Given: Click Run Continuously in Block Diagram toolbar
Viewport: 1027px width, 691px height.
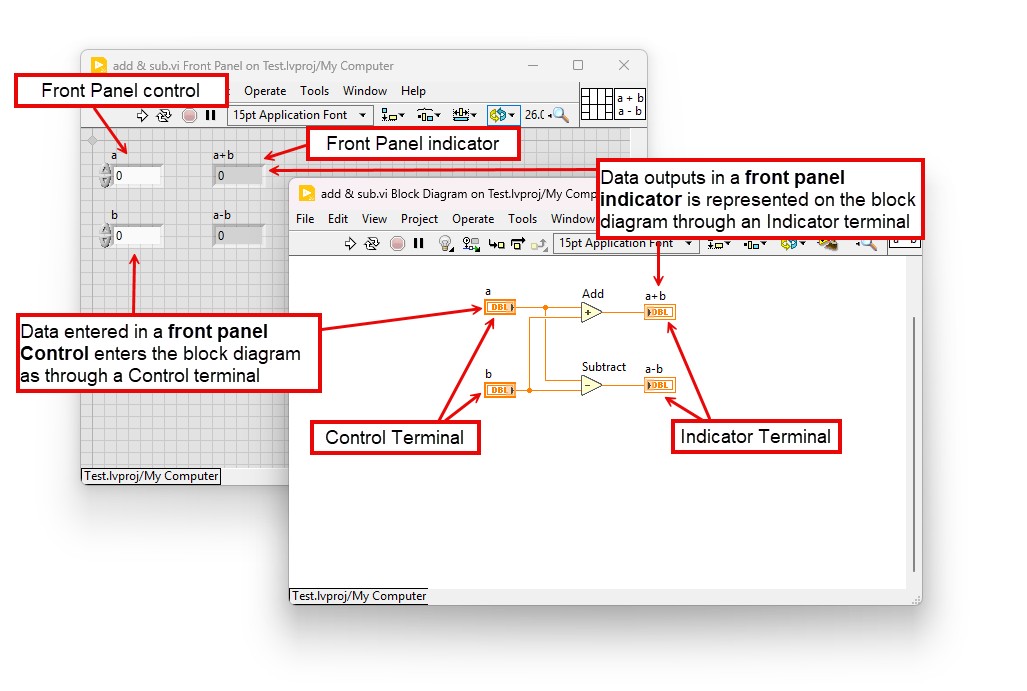Looking at the screenshot, I should [372, 244].
